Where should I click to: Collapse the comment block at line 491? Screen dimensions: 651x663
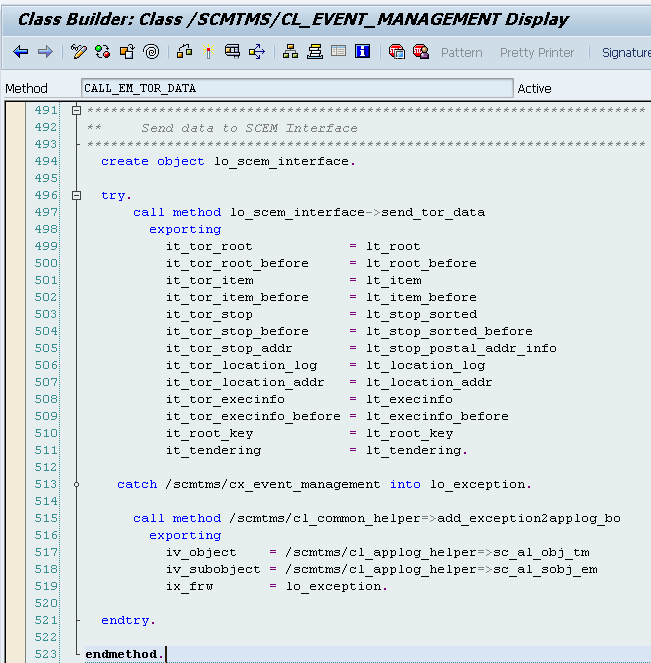pos(77,110)
